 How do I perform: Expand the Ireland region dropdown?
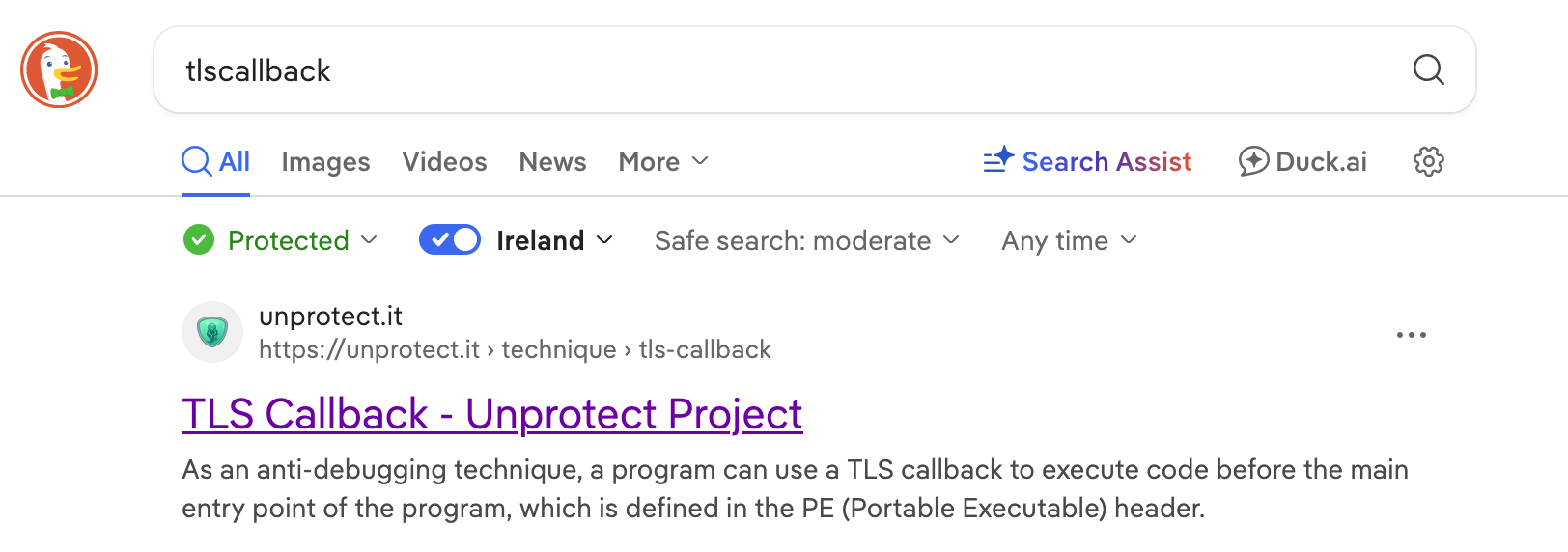[555, 240]
